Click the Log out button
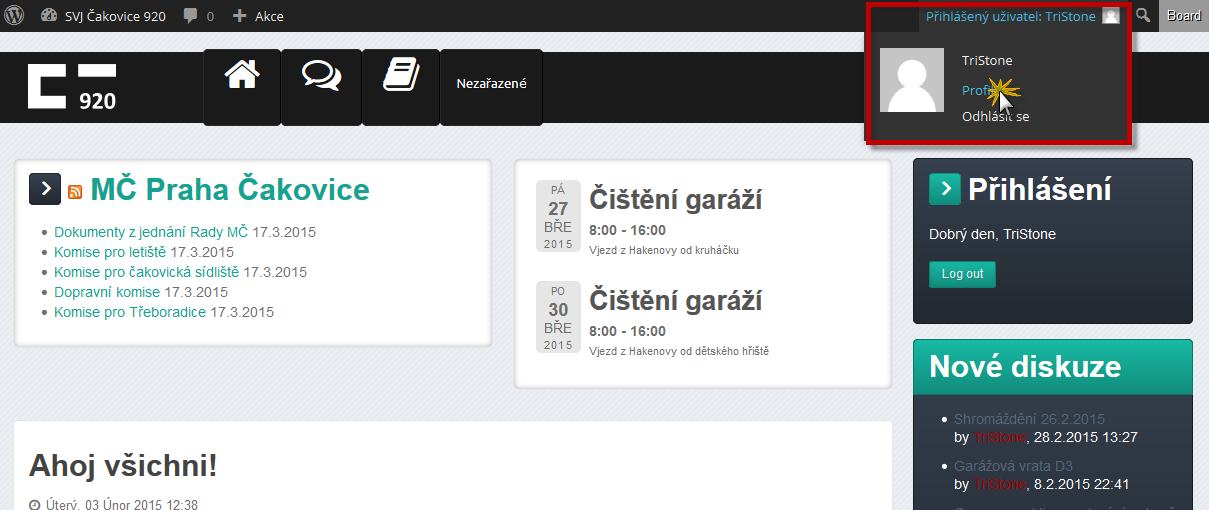This screenshot has height=510, width=1209. 962,274
